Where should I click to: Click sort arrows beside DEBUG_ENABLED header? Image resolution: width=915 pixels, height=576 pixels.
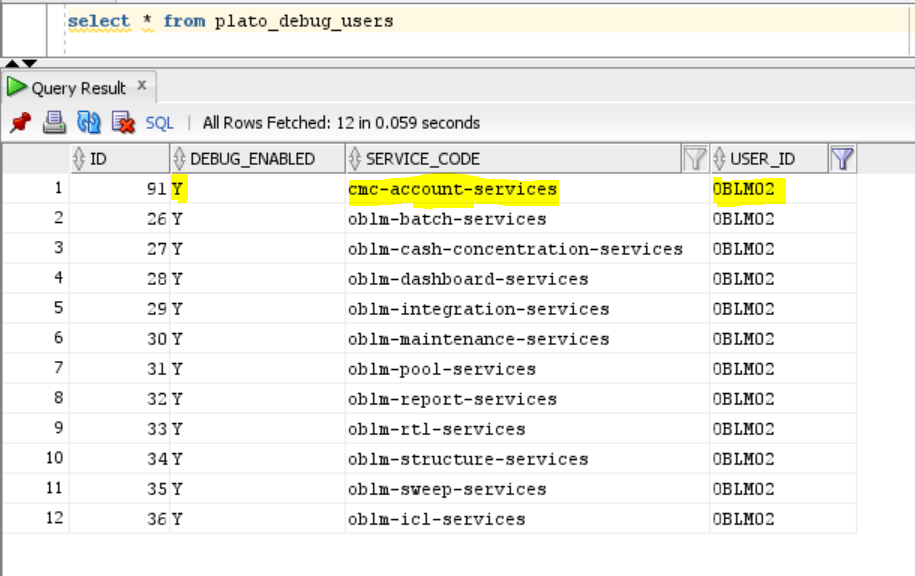tap(179, 159)
